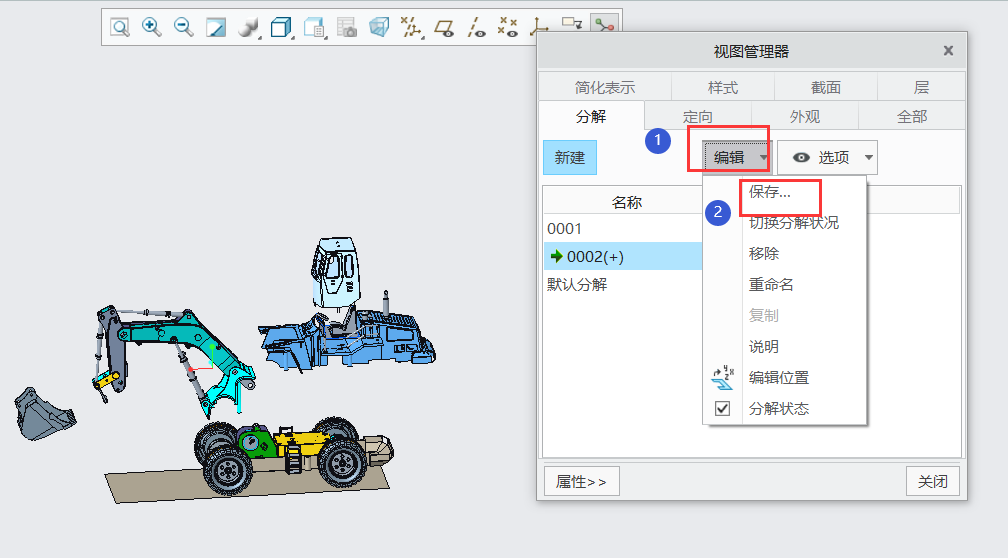The height and width of the screenshot is (558, 1008).
Task: Click the excavator bucket model part
Action: pyautogui.click(x=44, y=415)
